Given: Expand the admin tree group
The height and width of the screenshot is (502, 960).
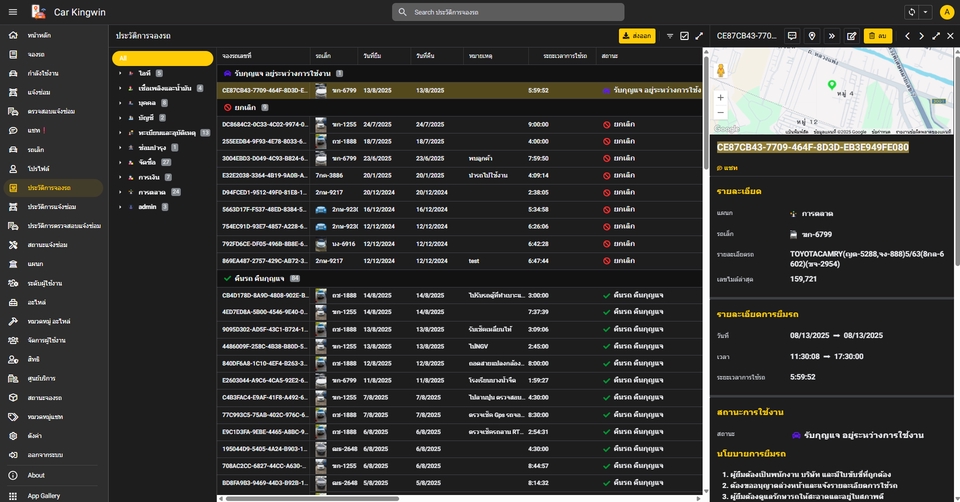Looking at the screenshot, I should coord(120,207).
